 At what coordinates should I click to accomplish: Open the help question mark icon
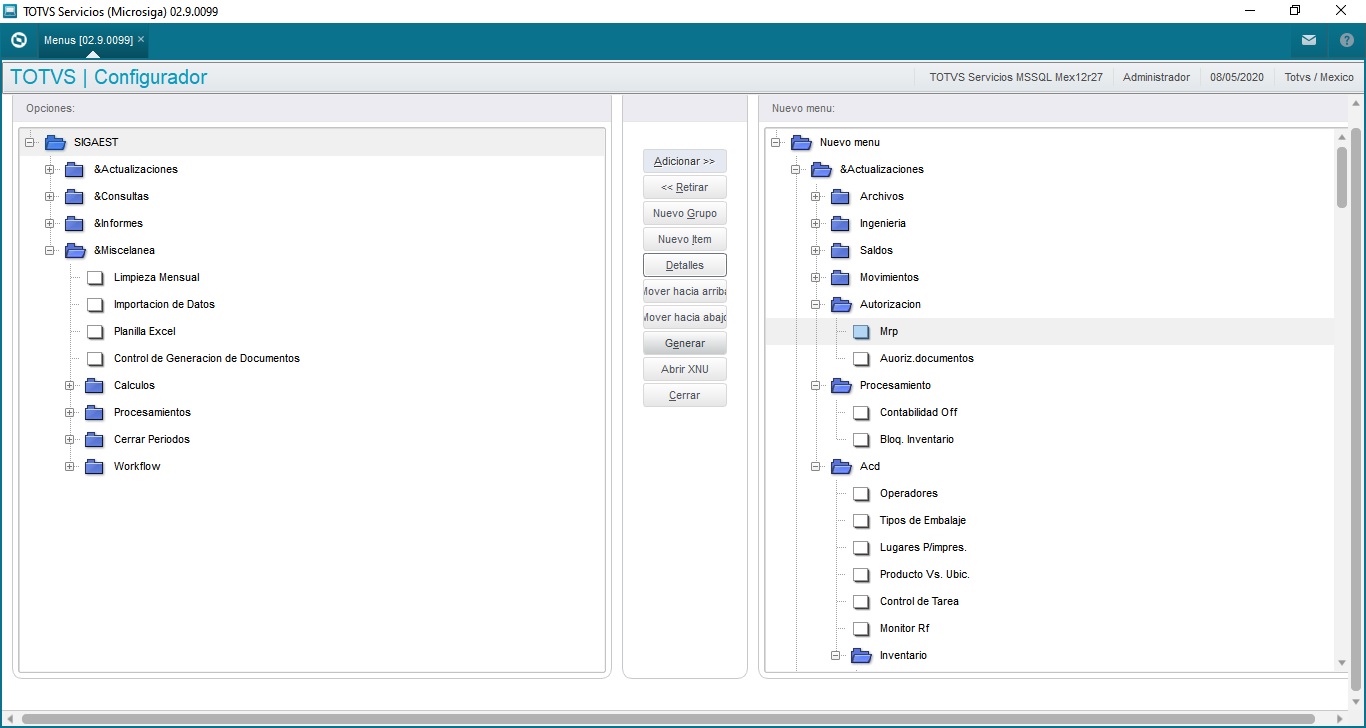click(x=1346, y=41)
